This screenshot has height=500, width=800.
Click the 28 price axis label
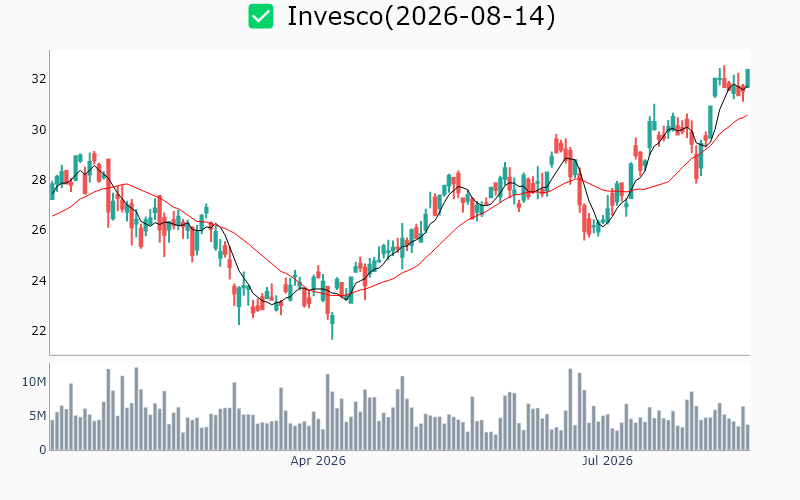(39, 180)
